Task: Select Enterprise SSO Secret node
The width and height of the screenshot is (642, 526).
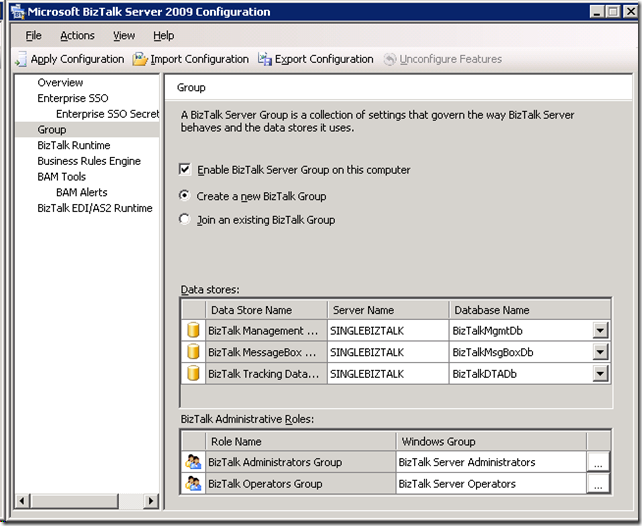Action: [x=108, y=114]
